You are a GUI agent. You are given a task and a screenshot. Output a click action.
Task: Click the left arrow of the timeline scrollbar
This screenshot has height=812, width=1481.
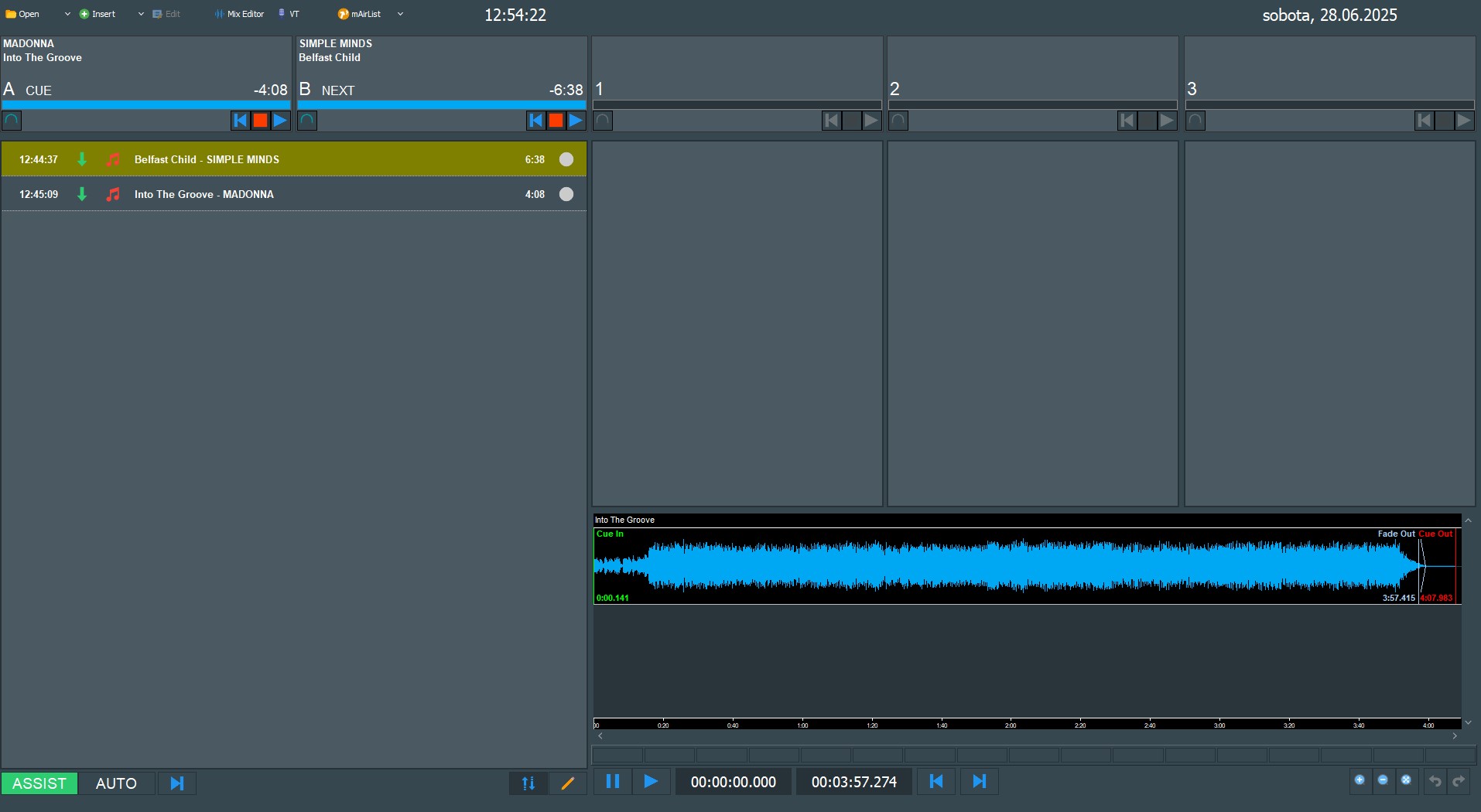click(600, 736)
